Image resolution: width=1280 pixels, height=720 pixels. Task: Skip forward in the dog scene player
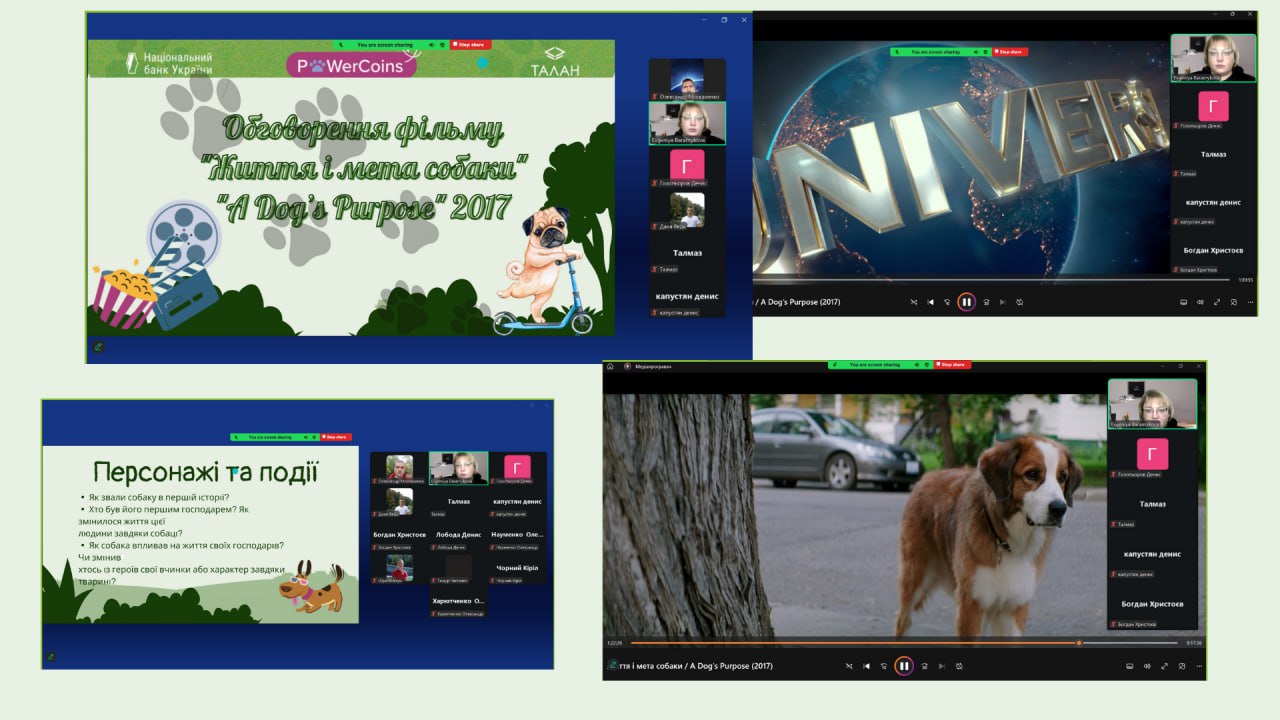click(x=924, y=666)
